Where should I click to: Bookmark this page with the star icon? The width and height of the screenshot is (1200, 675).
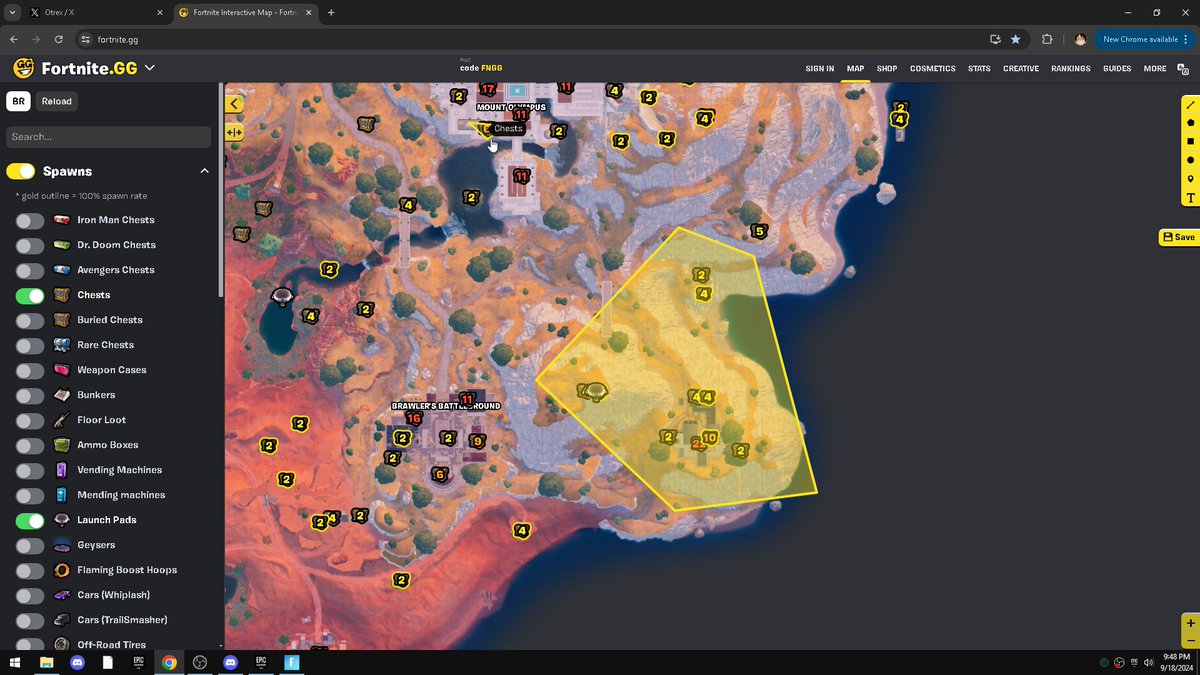click(x=1016, y=39)
